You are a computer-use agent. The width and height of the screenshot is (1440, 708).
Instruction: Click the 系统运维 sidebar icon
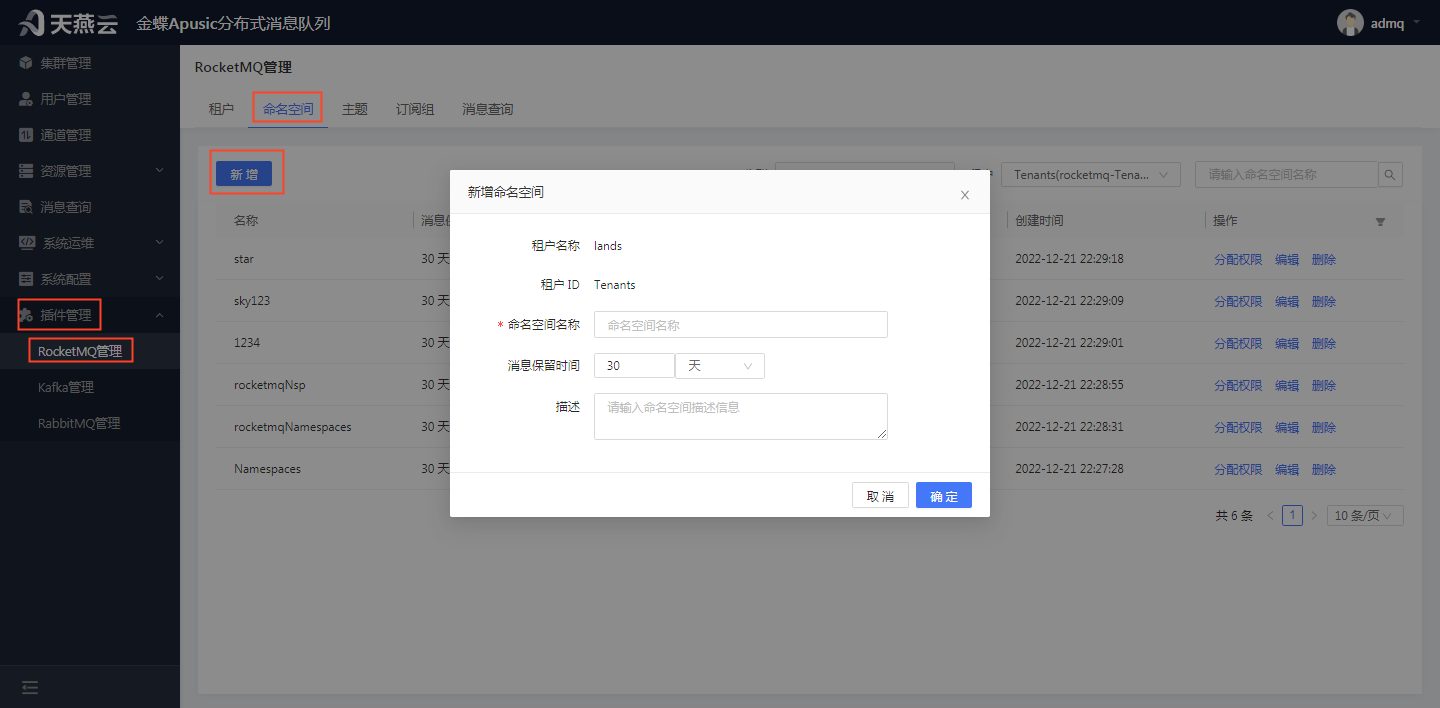click(x=28, y=243)
